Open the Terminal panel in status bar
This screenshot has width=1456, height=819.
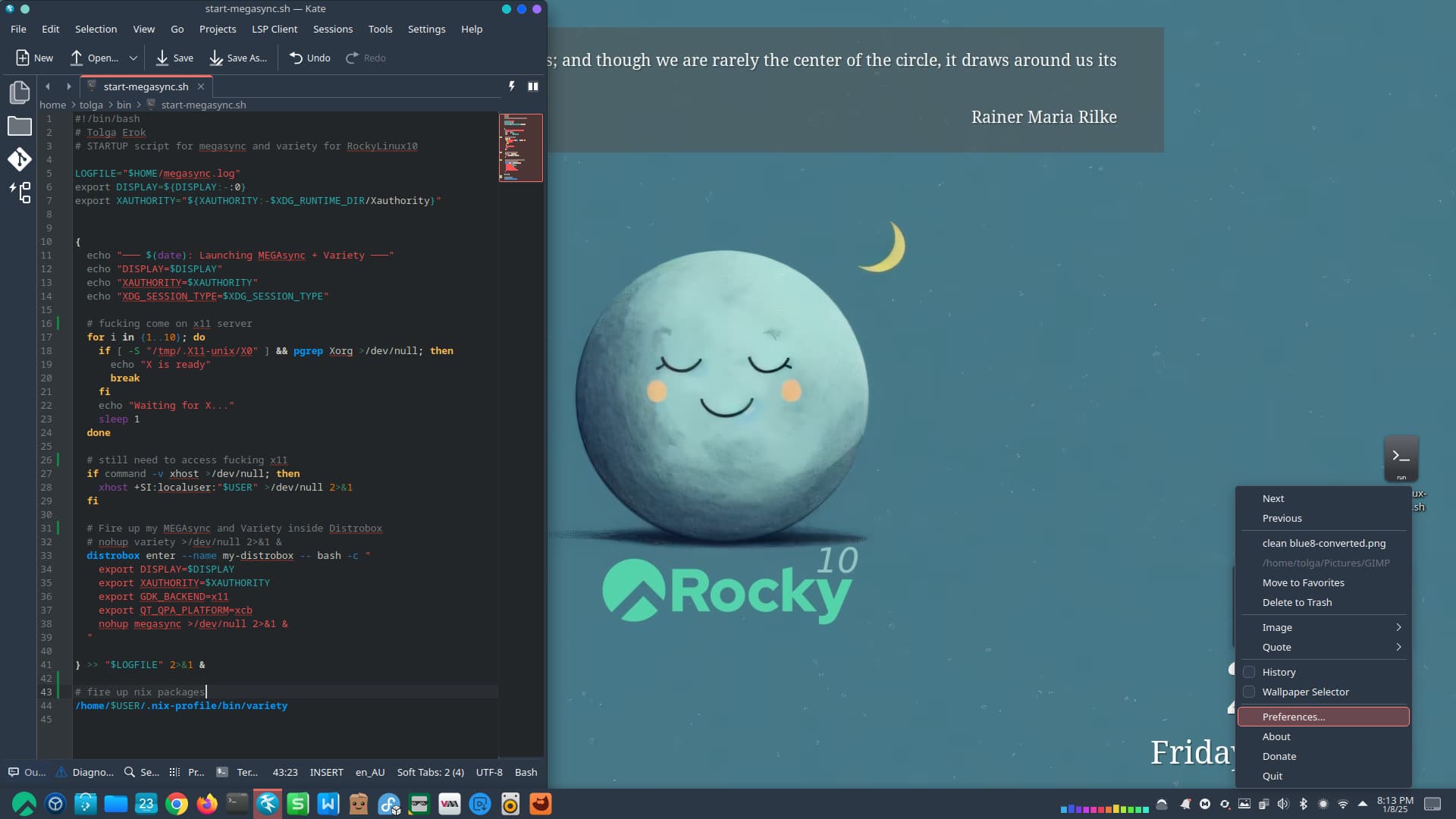[237, 772]
